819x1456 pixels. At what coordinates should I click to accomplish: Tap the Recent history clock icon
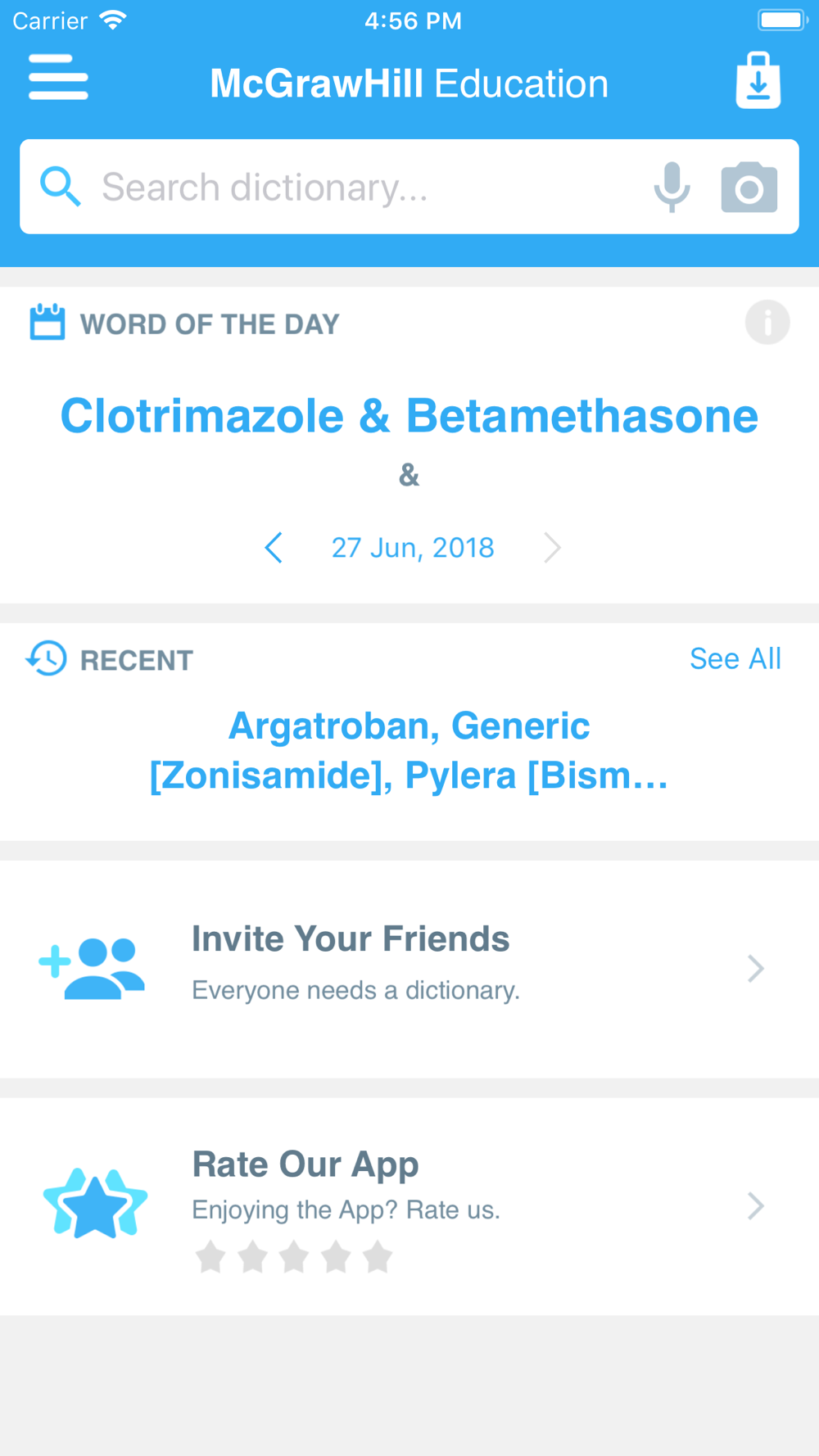click(47, 658)
